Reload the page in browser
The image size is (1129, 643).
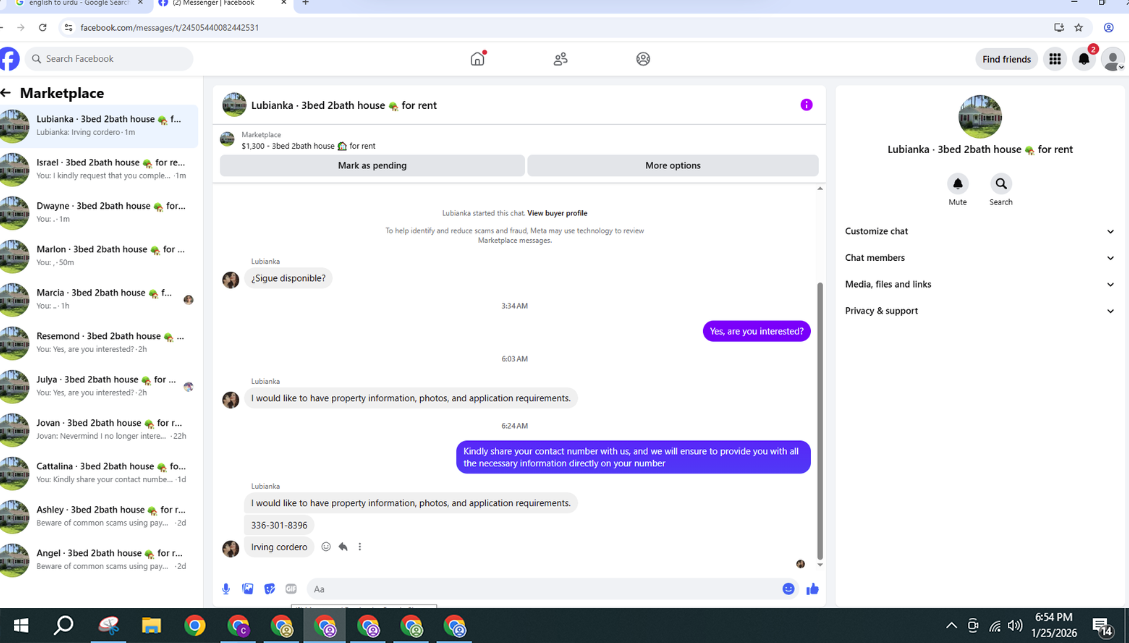(x=42, y=27)
